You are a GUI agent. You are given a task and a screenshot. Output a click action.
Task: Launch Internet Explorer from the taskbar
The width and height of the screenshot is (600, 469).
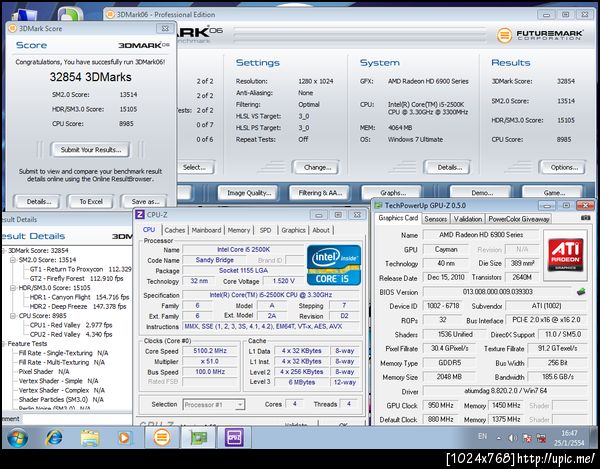[x=54, y=438]
